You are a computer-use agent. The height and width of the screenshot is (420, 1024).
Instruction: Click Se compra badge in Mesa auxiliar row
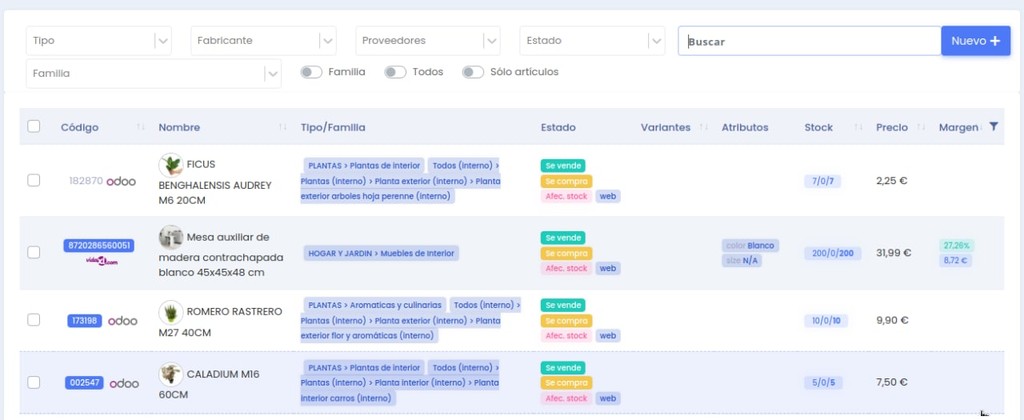tap(566, 253)
